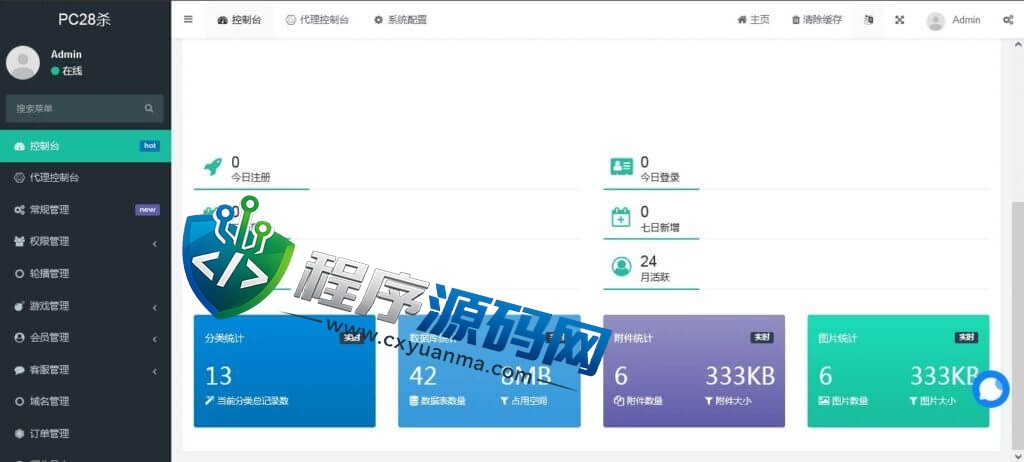This screenshot has width=1024, height=462.
Task: Click the picture icon by 图片数量
Action: (824, 401)
